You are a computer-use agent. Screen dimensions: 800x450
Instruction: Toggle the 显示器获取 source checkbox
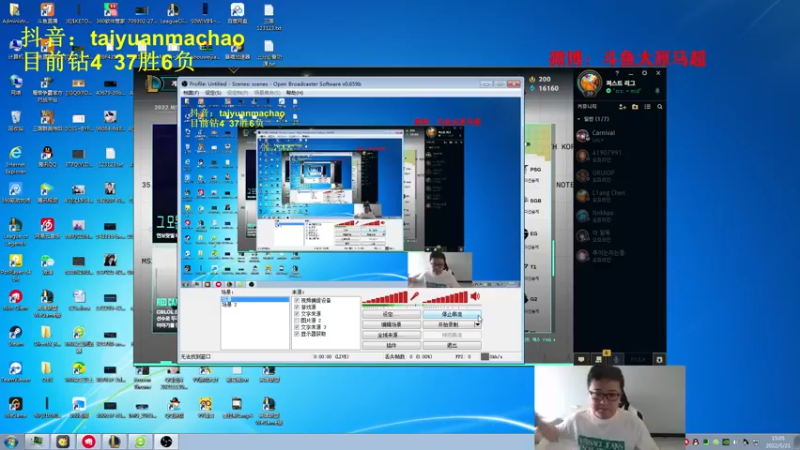pyautogui.click(x=296, y=334)
